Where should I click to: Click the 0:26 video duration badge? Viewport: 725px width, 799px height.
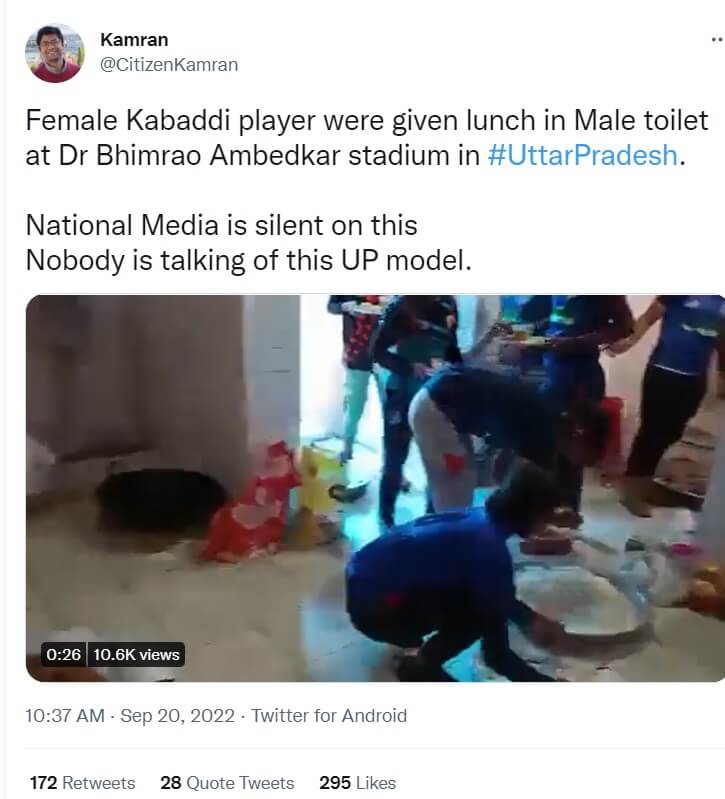pyautogui.click(x=63, y=655)
